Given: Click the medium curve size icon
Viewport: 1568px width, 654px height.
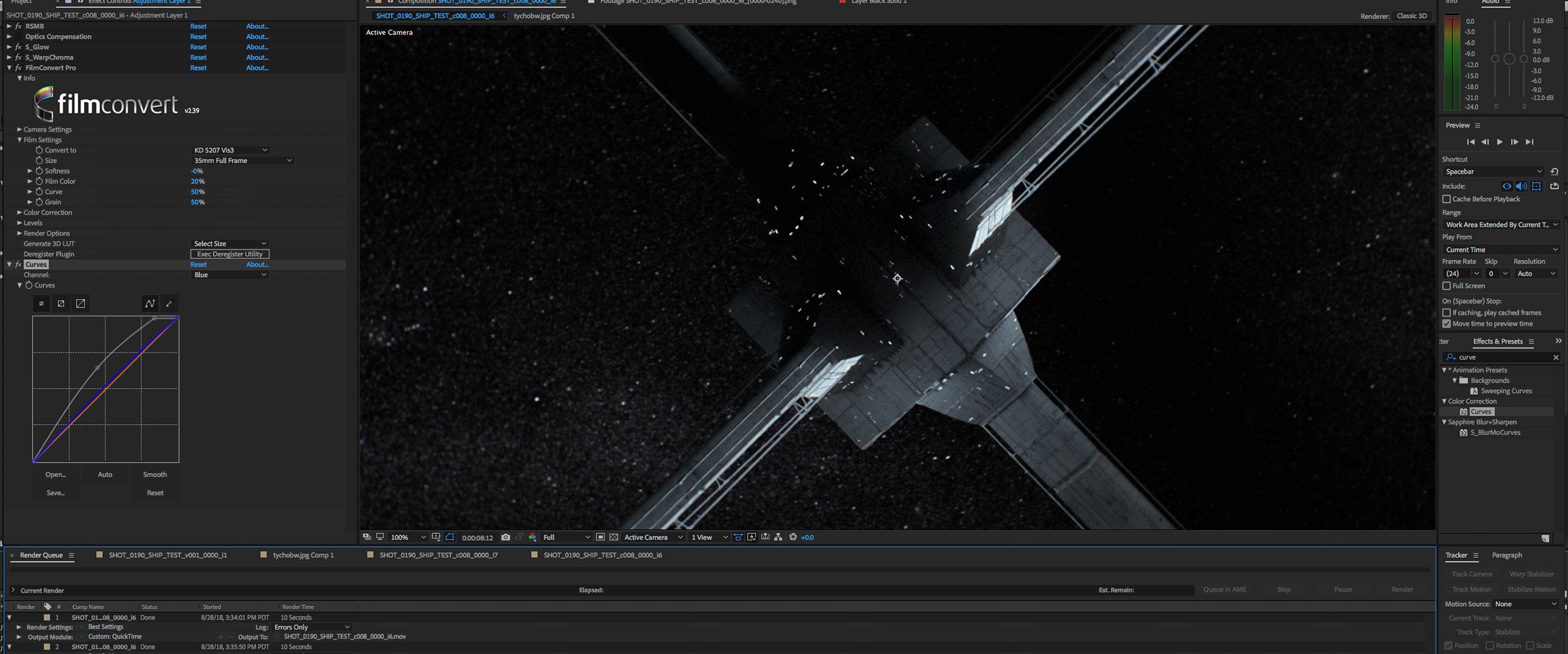Looking at the screenshot, I should tap(61, 303).
